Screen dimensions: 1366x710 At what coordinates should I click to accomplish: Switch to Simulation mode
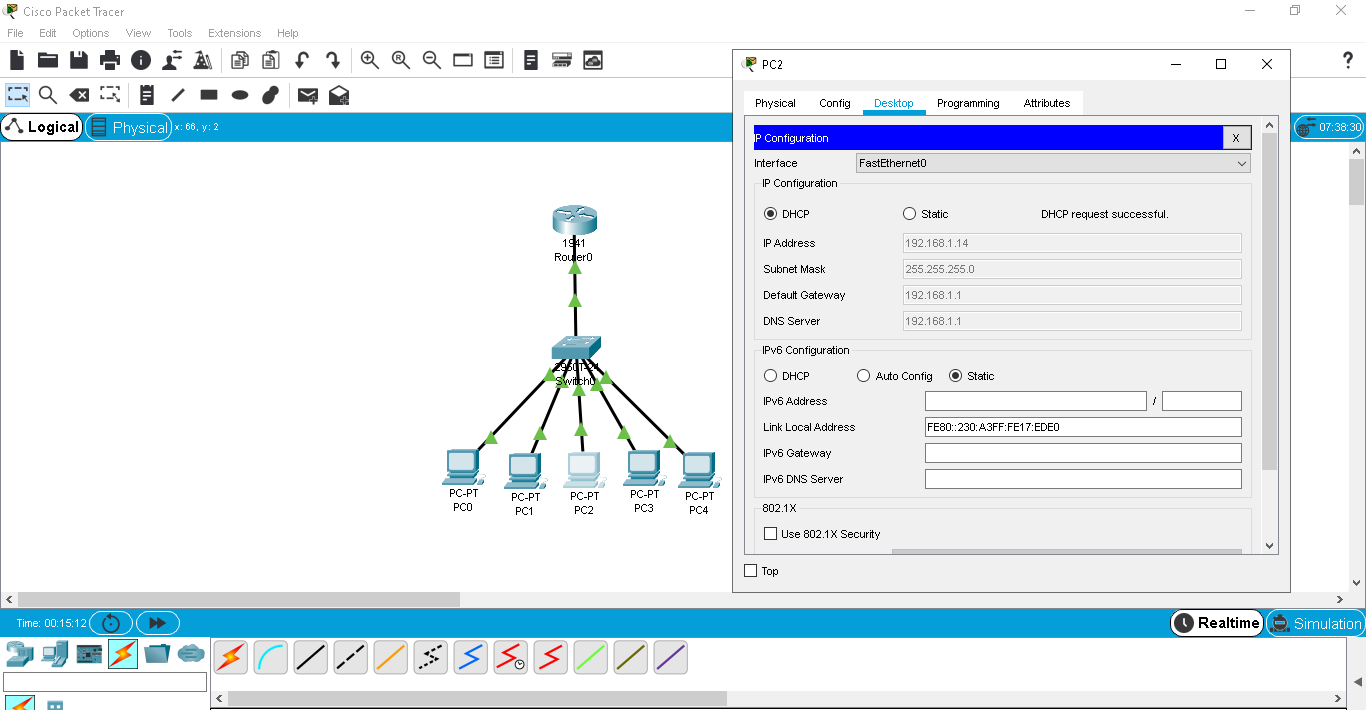click(x=1314, y=623)
